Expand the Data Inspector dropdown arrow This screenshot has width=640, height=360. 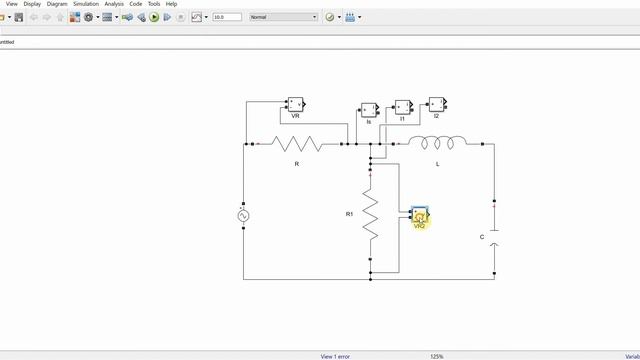[x=206, y=17]
